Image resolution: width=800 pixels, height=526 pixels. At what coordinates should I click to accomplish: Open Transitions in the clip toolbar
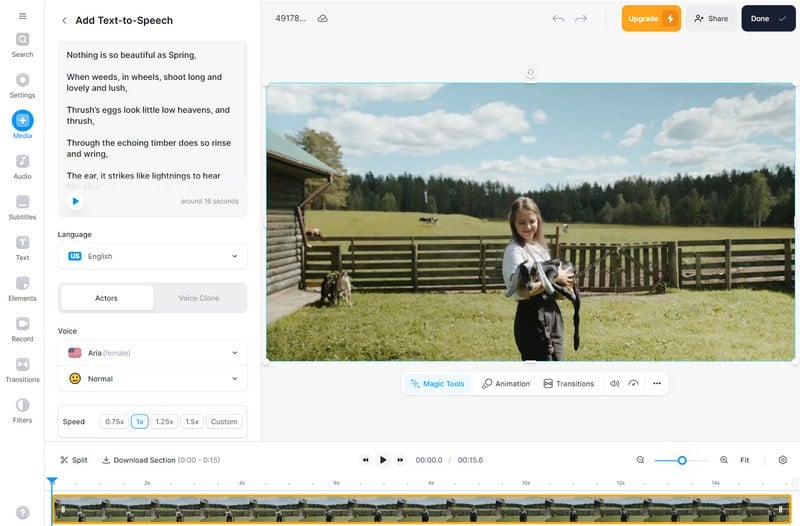click(569, 384)
